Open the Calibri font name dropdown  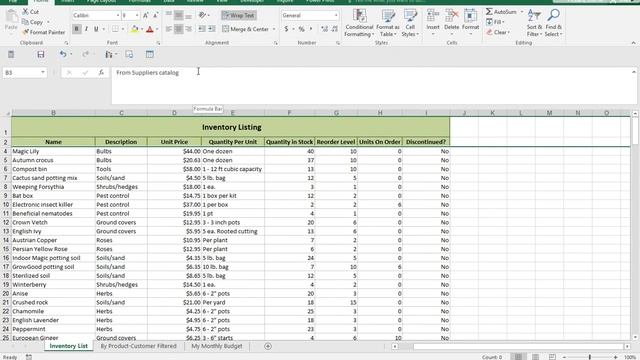click(118, 16)
